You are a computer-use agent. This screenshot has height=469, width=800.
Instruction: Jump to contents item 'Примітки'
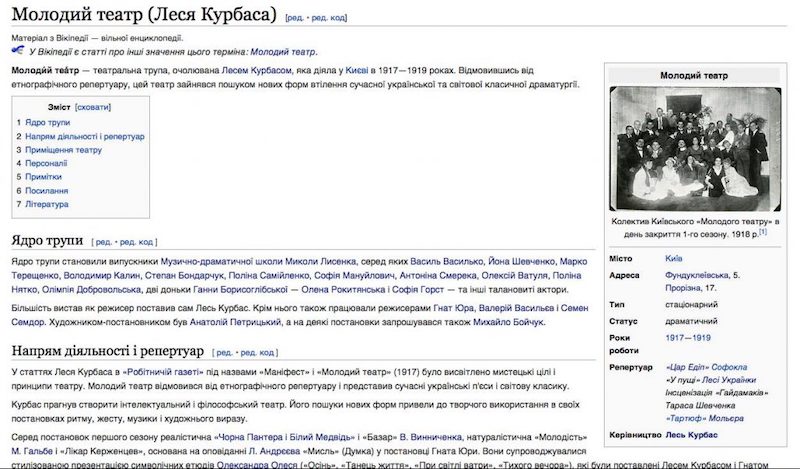click(x=43, y=177)
